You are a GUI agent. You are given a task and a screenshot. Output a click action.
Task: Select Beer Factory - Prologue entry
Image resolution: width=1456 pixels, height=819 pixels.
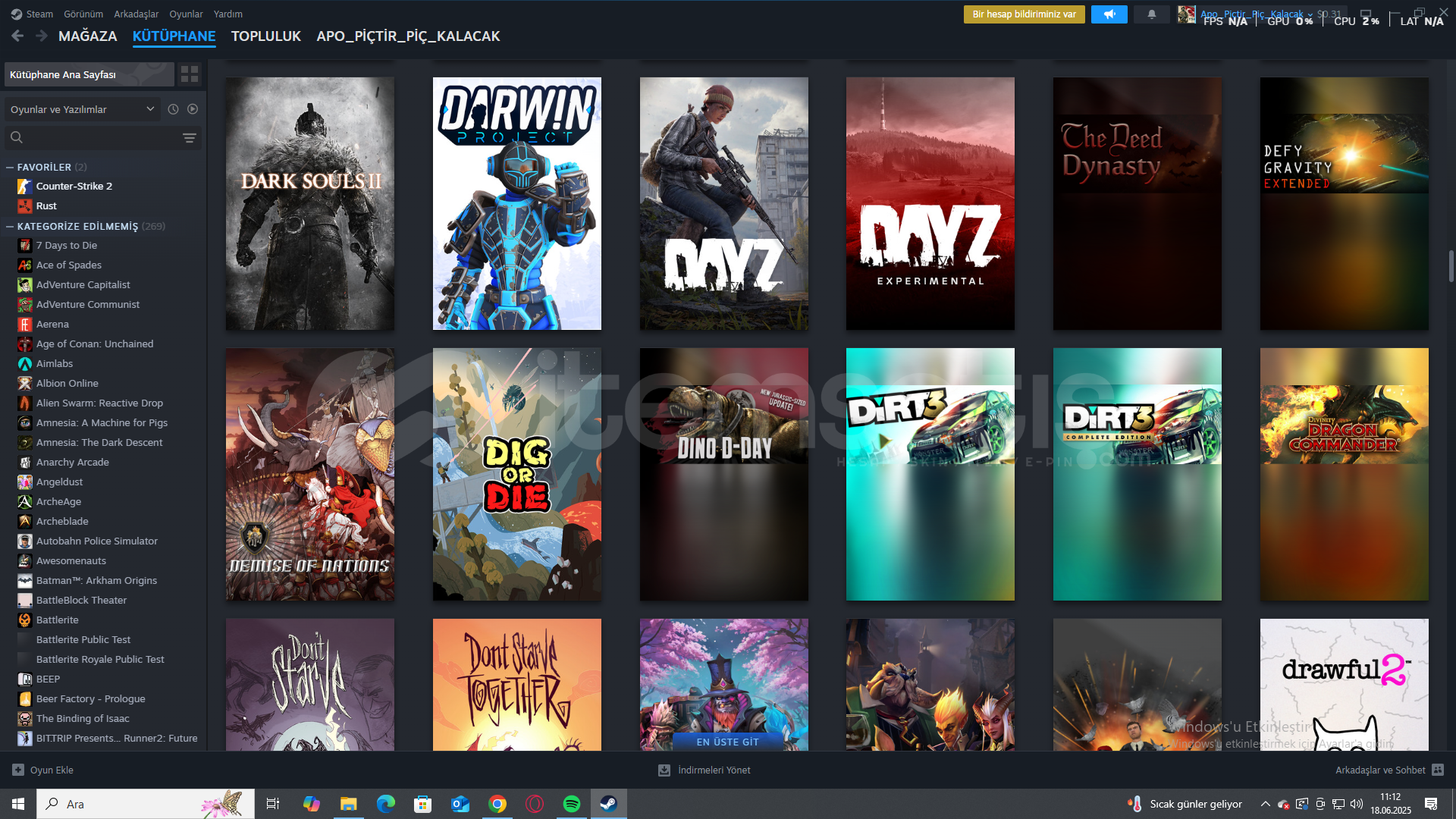click(x=91, y=698)
